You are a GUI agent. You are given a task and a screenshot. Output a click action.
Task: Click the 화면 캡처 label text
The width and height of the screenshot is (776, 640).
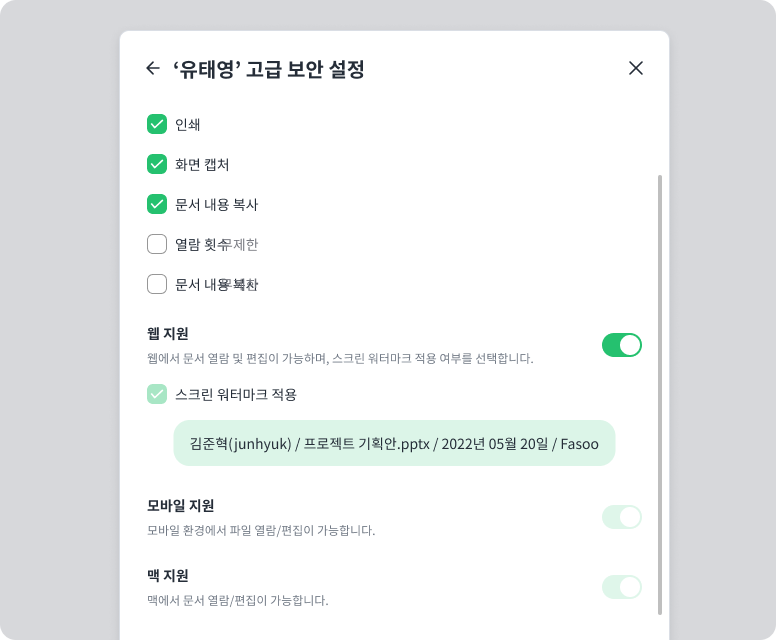pyautogui.click(x=202, y=165)
